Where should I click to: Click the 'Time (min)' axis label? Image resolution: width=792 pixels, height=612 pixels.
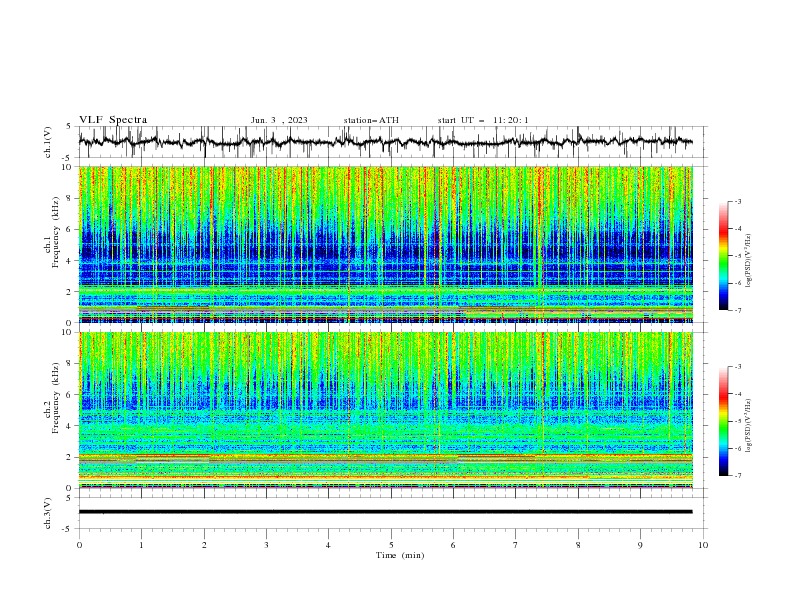400,555
